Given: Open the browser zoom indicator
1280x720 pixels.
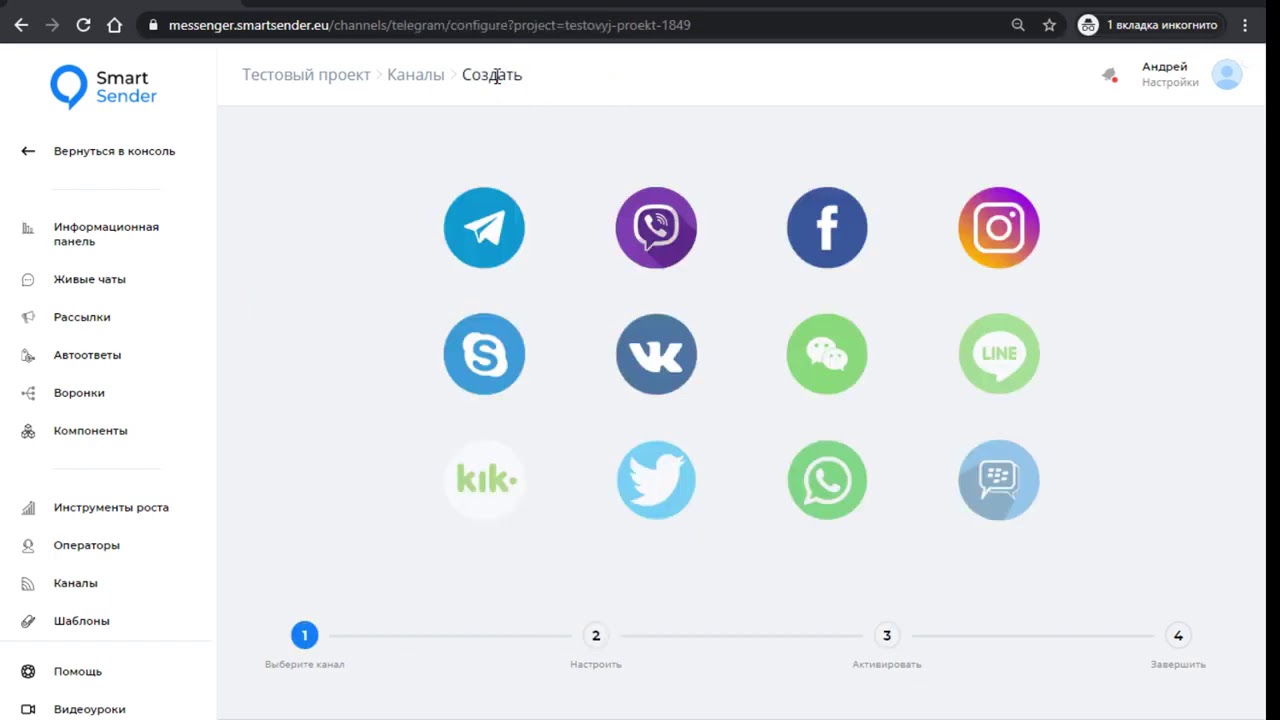Looking at the screenshot, I should click(1018, 25).
